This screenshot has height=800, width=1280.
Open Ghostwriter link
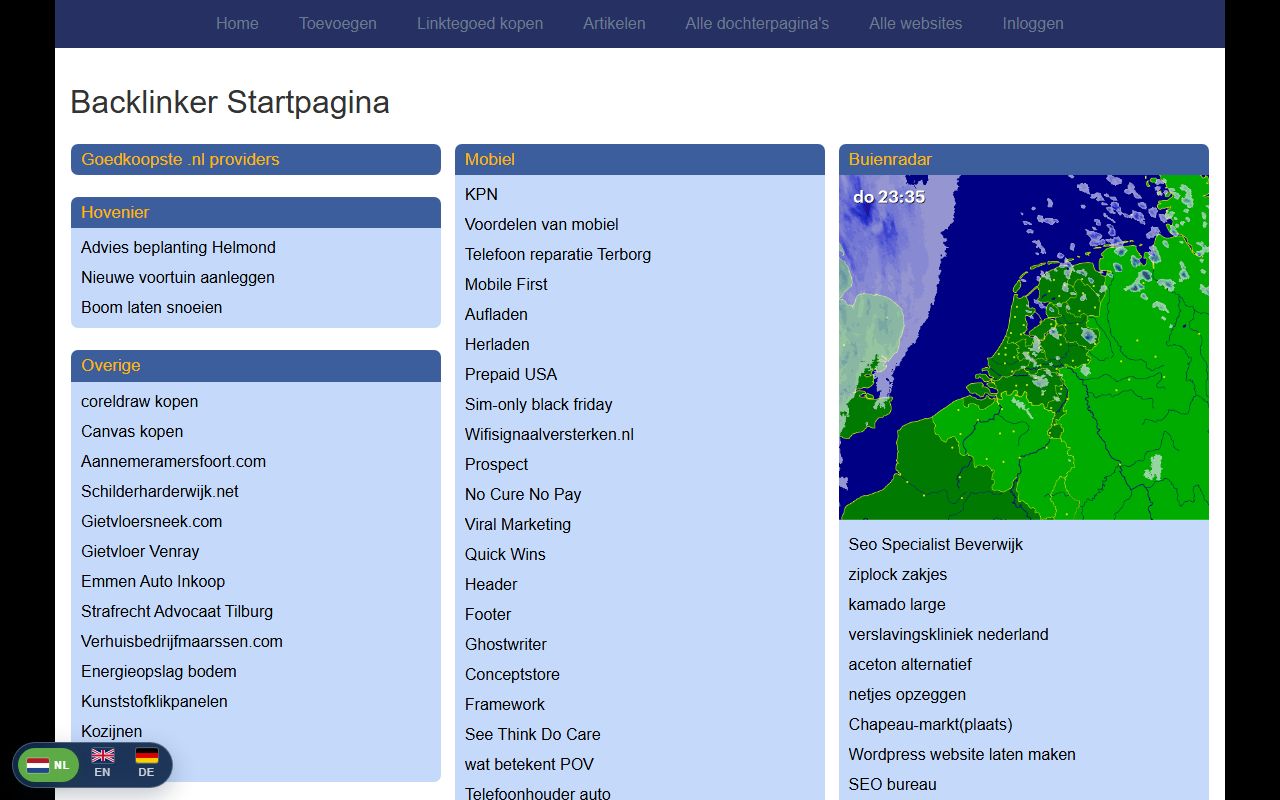pyautogui.click(x=506, y=644)
